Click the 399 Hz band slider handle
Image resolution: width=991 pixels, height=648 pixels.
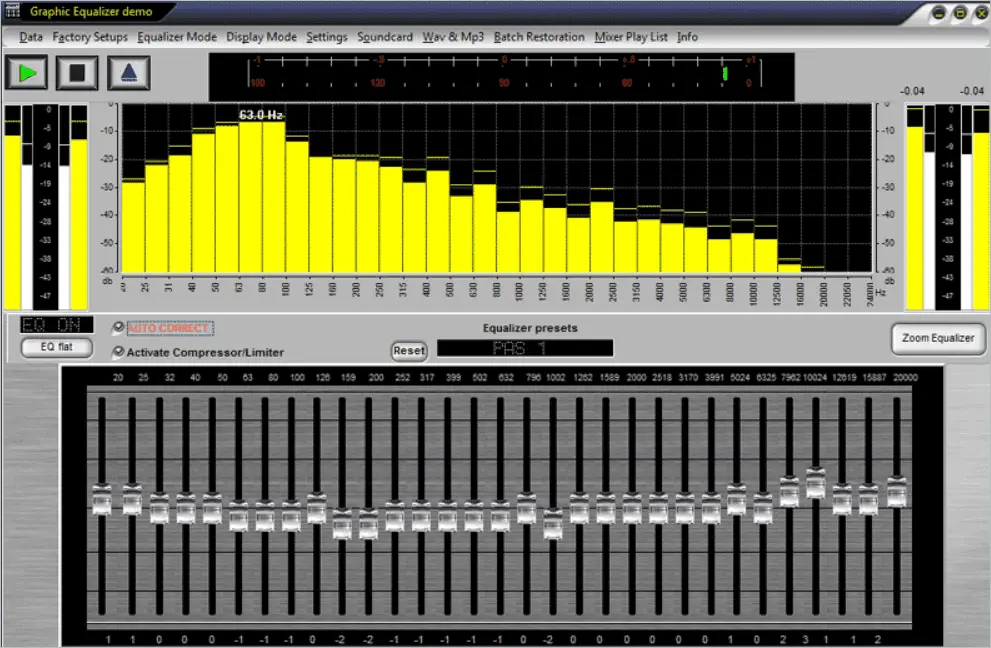tap(447, 517)
